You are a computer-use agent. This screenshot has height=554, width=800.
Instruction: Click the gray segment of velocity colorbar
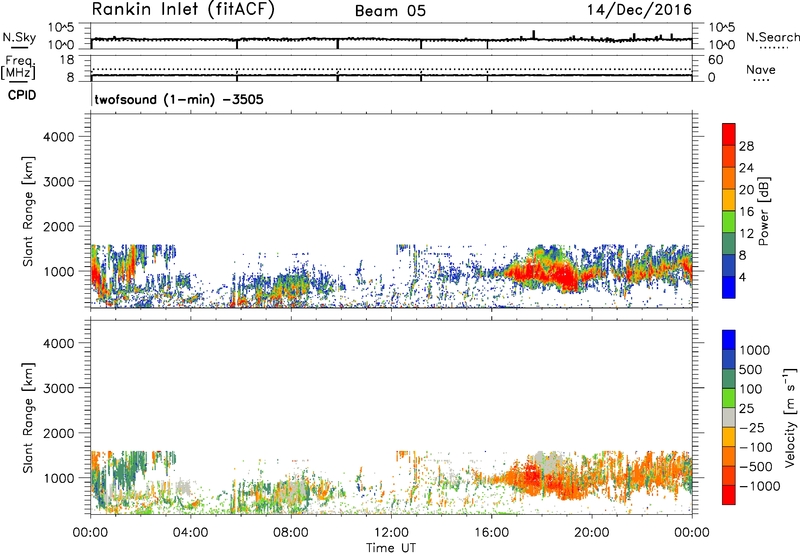[729, 417]
